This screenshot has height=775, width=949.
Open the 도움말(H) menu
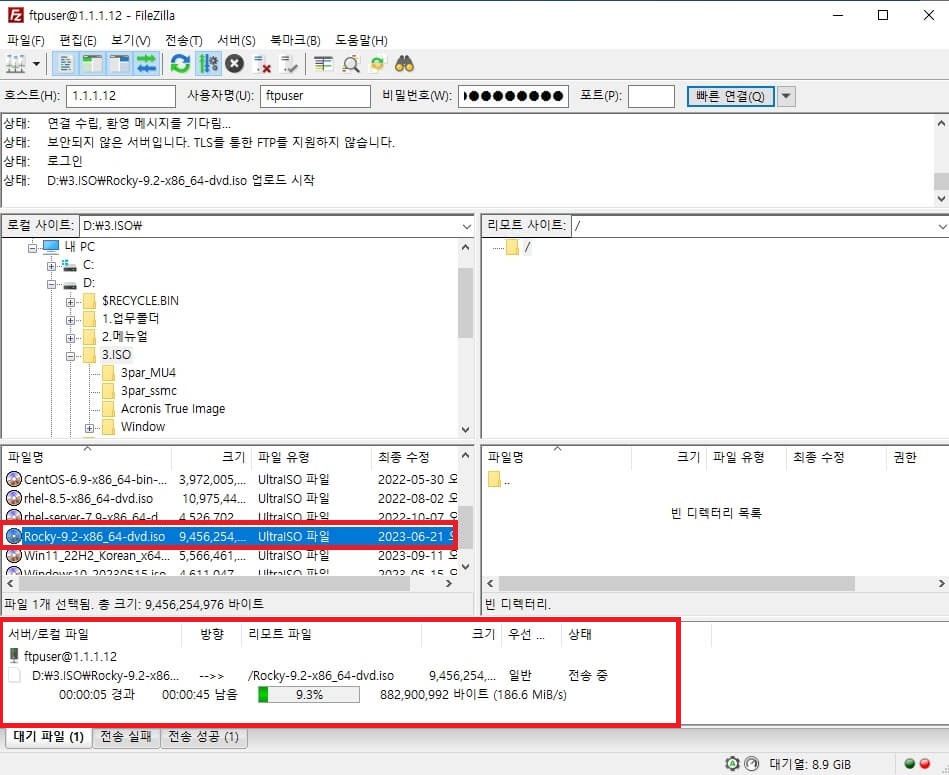click(x=361, y=41)
